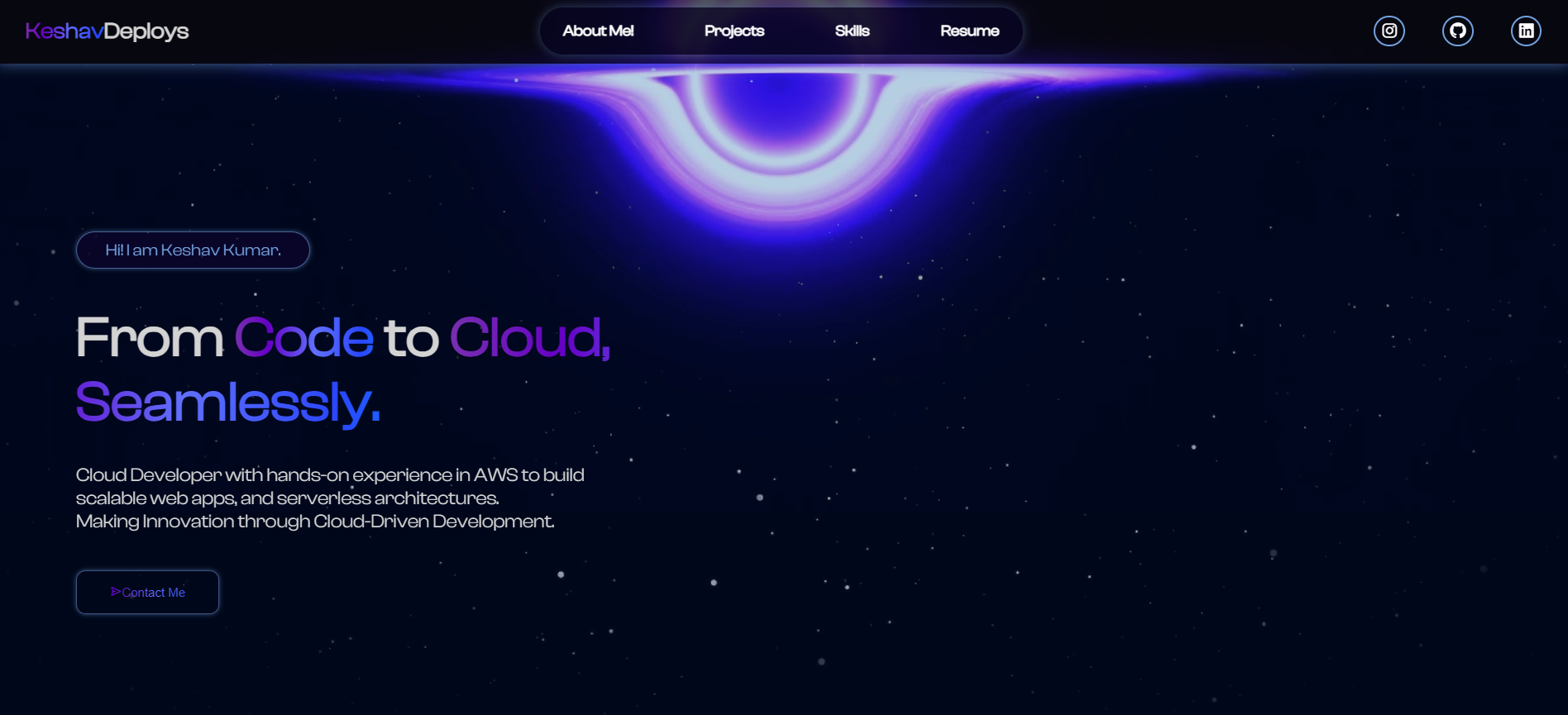Click 'Making Innovation through Cloud-Driven Development.' text
This screenshot has width=1568, height=715.
[x=315, y=521]
